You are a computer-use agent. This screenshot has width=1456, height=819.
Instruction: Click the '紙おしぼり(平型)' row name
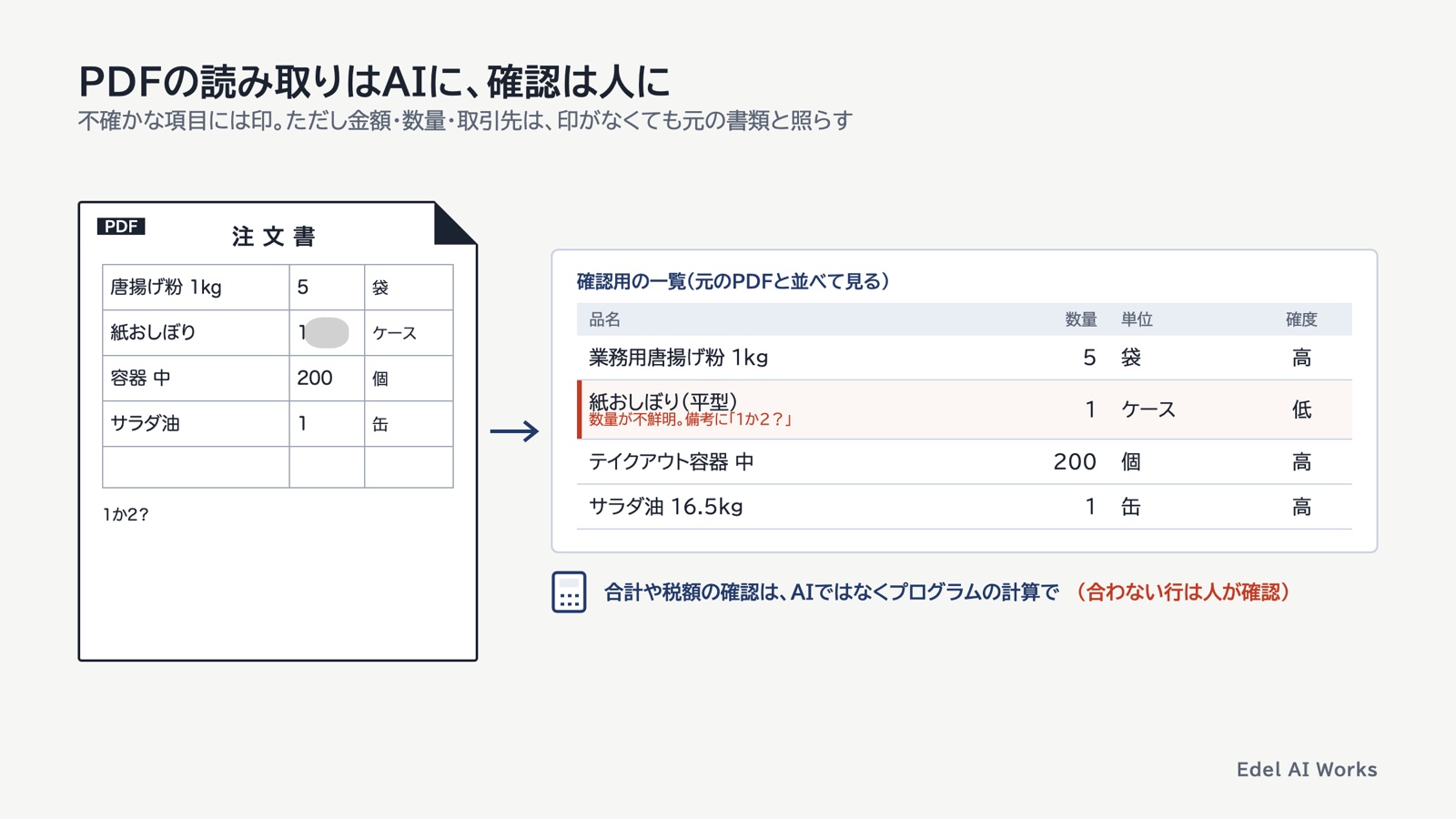click(663, 401)
